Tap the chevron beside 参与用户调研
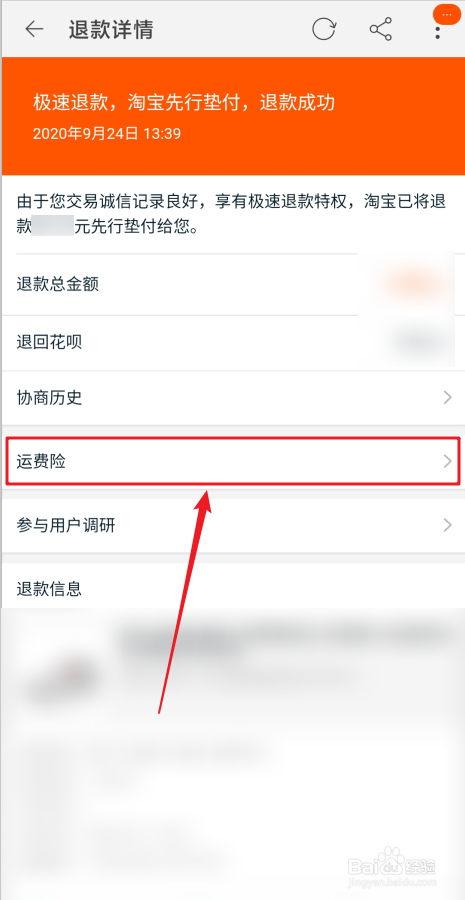 (448, 525)
